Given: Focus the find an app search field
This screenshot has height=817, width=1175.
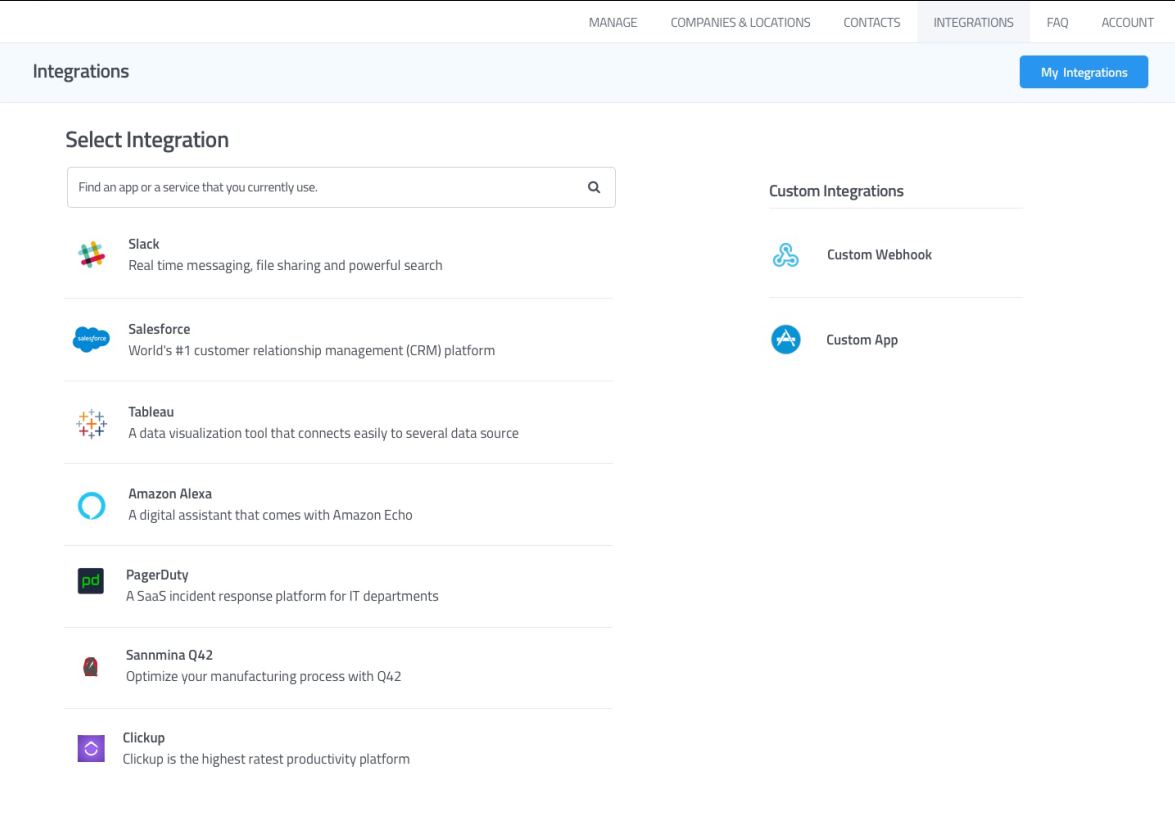Looking at the screenshot, I should click(x=341, y=187).
